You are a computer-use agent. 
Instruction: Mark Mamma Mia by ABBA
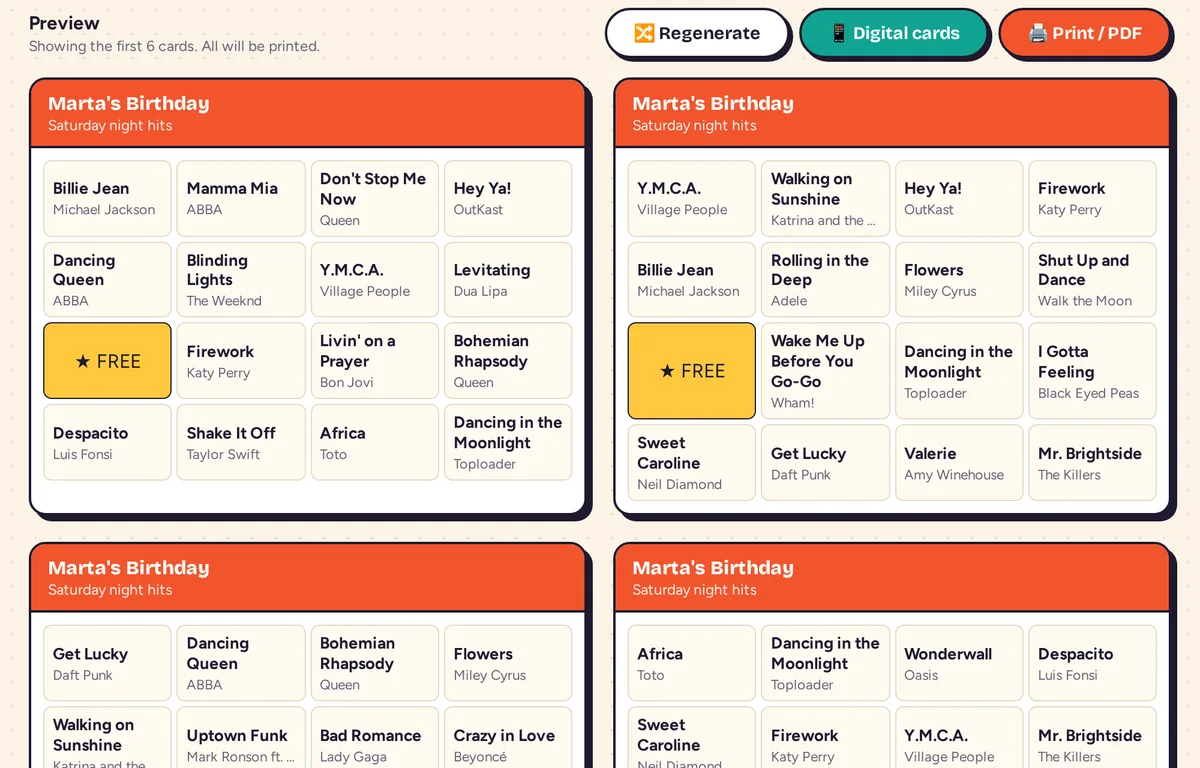pyautogui.click(x=241, y=198)
